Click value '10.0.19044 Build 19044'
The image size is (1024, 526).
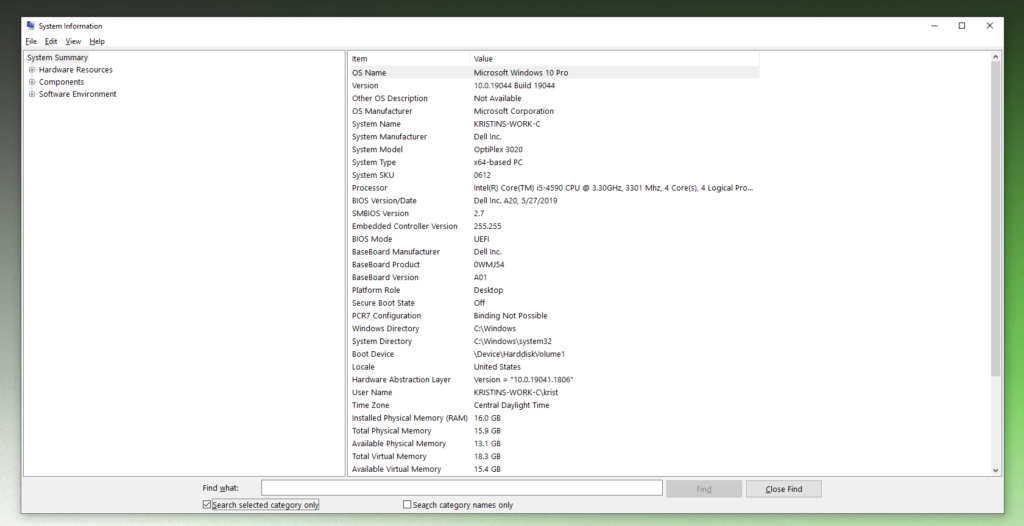point(514,86)
